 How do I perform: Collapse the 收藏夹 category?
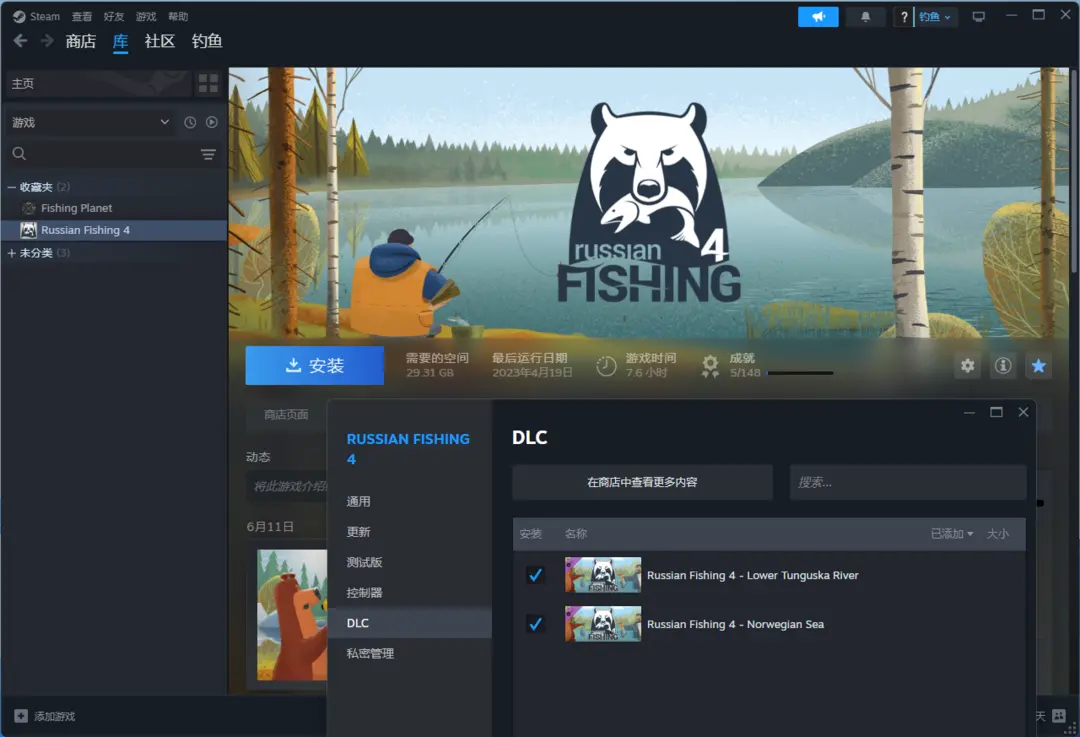tap(12, 187)
